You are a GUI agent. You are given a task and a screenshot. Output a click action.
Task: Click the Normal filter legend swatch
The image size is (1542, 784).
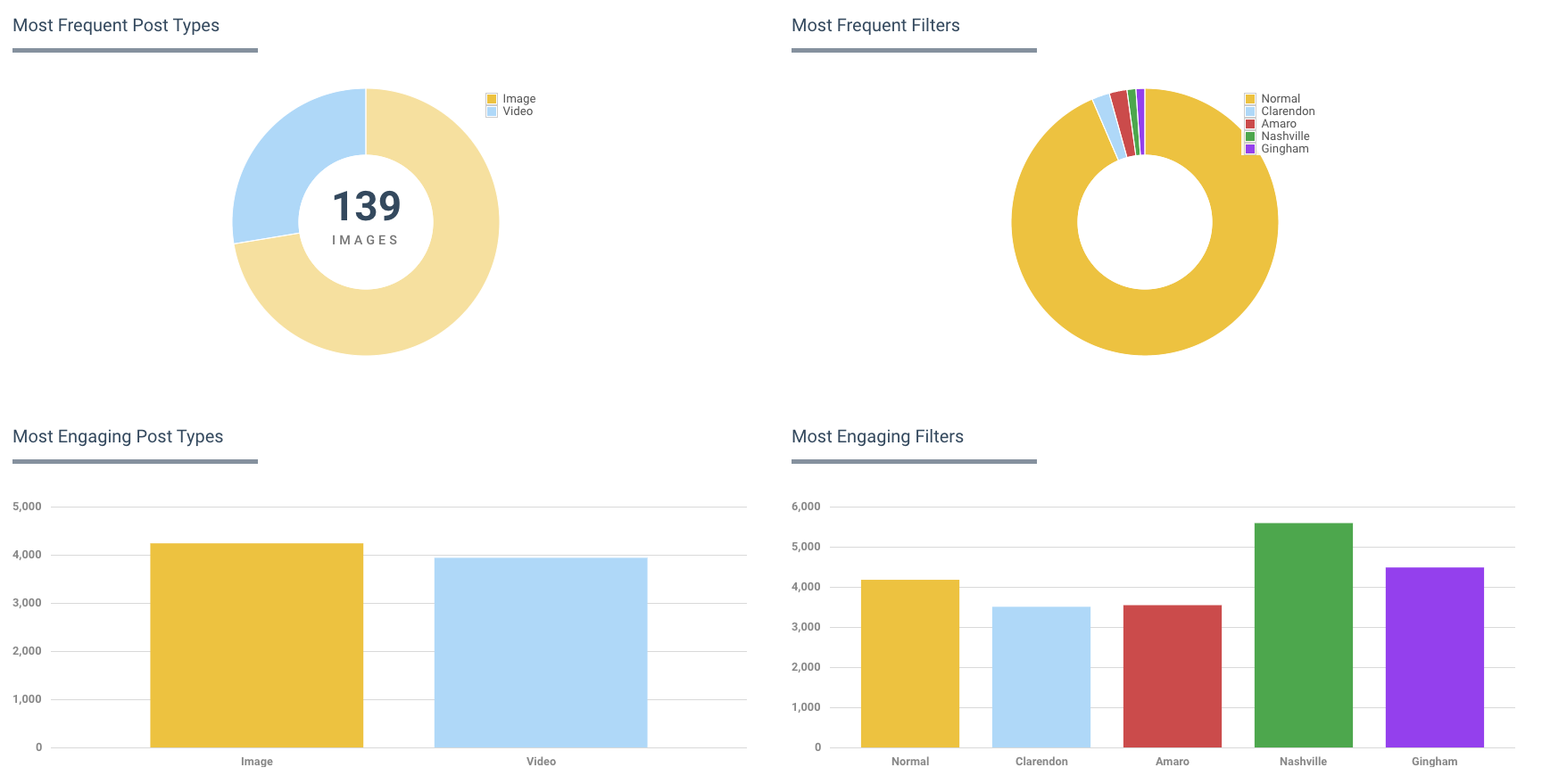(x=1250, y=99)
